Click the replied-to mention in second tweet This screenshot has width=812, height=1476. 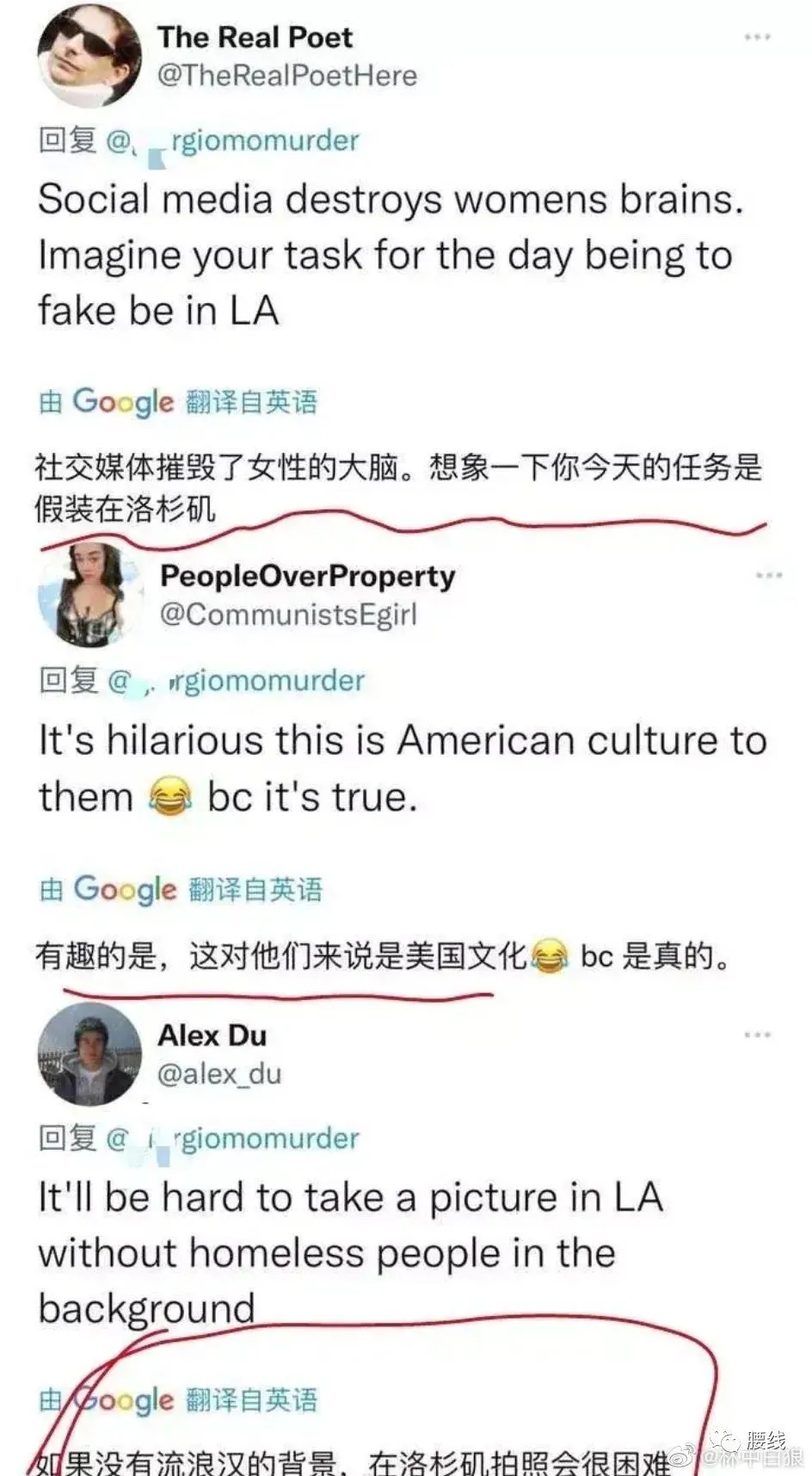coord(236,681)
